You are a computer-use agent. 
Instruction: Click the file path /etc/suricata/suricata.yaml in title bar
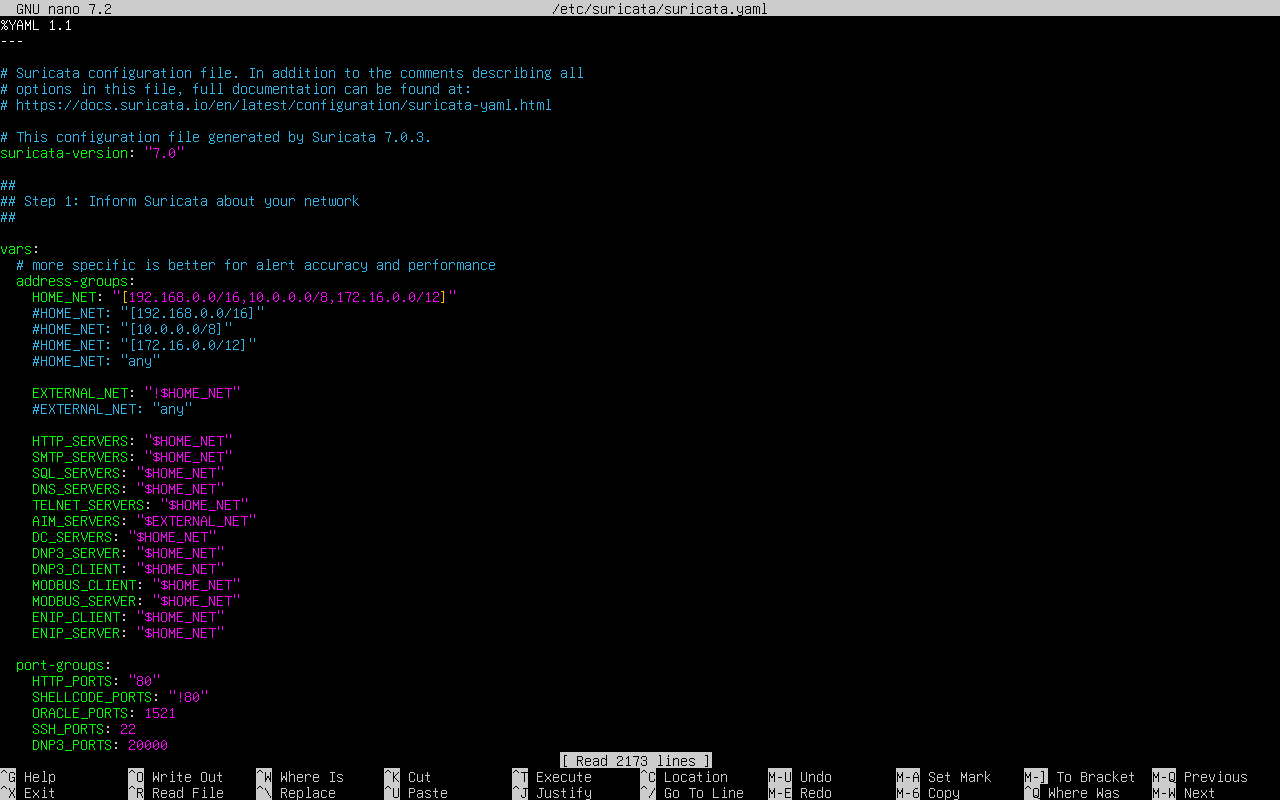660,9
